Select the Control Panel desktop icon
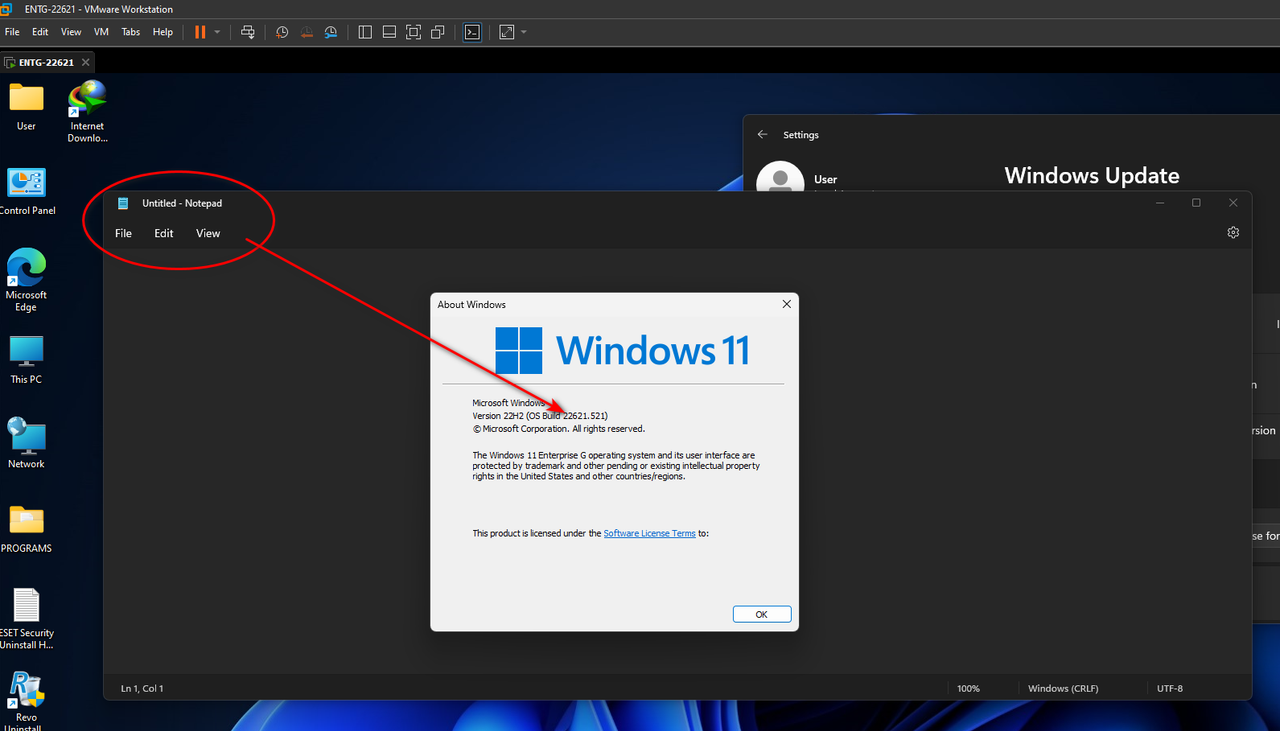 tap(27, 192)
